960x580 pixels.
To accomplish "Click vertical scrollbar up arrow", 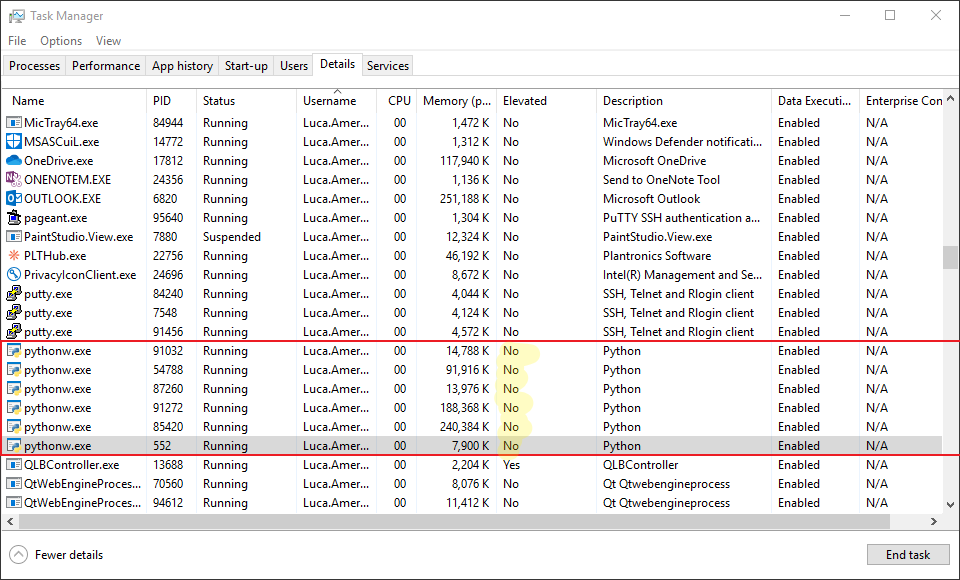I will [950, 99].
